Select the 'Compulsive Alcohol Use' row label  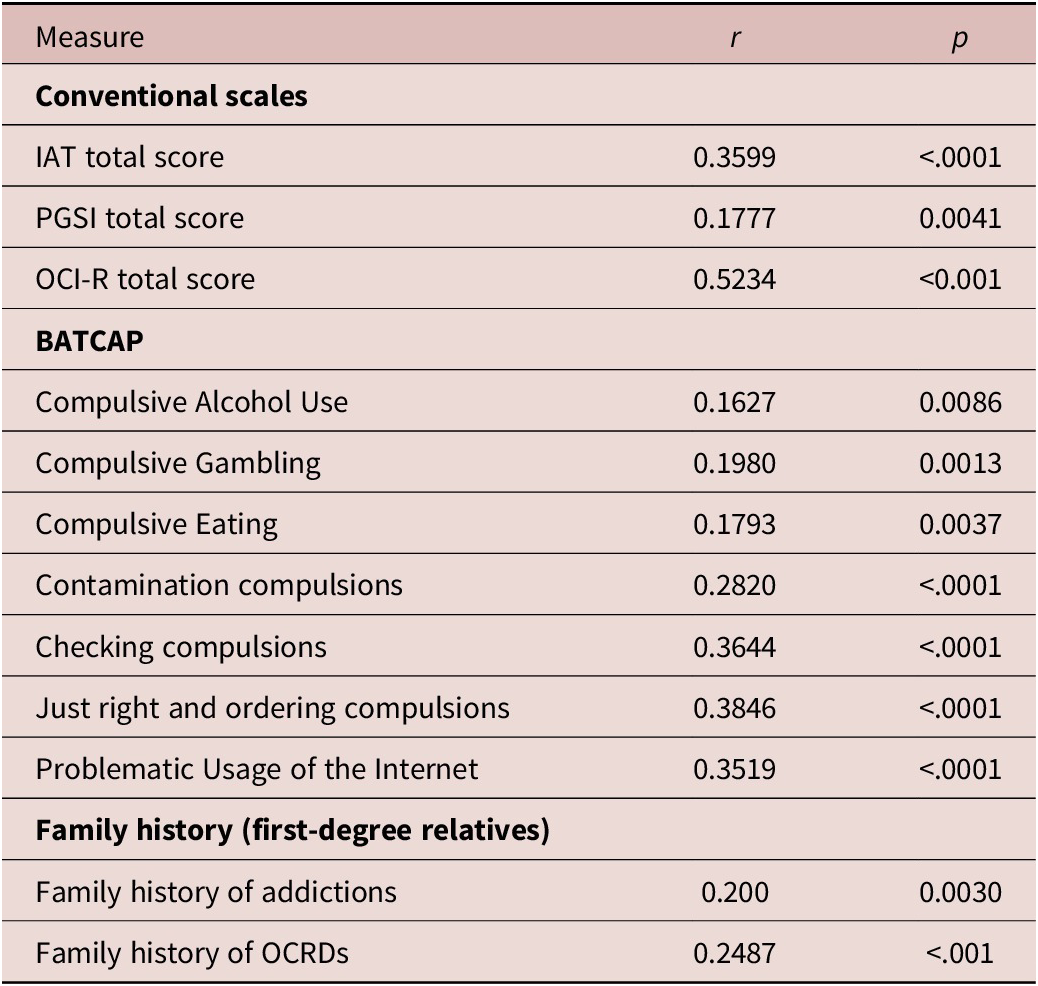192,402
